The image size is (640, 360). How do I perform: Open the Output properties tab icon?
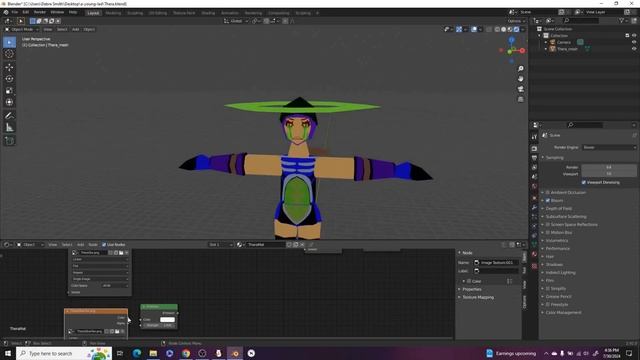click(534, 158)
